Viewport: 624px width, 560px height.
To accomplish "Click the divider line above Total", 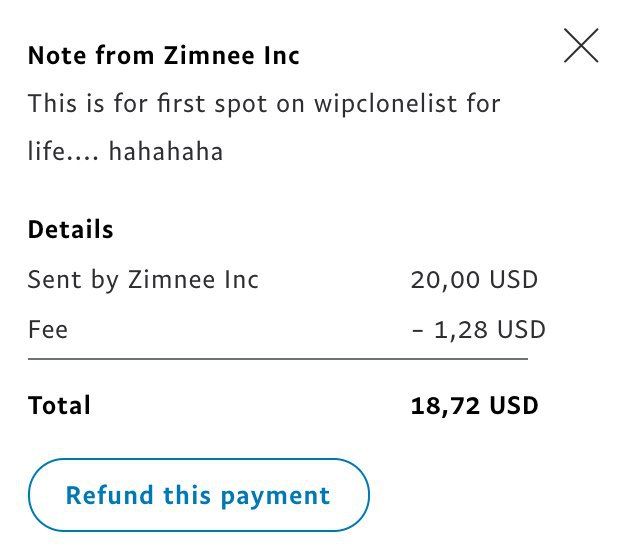I will pos(277,357).
